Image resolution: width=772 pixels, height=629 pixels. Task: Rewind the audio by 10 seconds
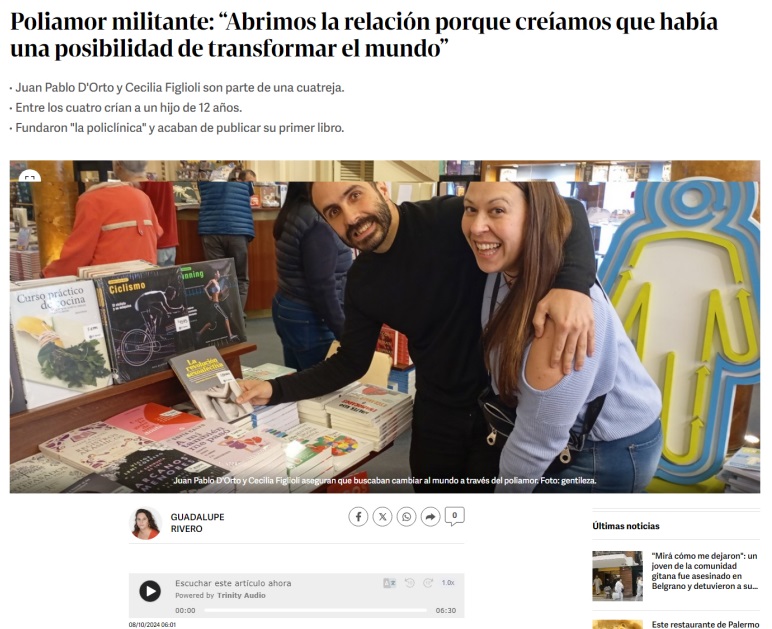409,583
